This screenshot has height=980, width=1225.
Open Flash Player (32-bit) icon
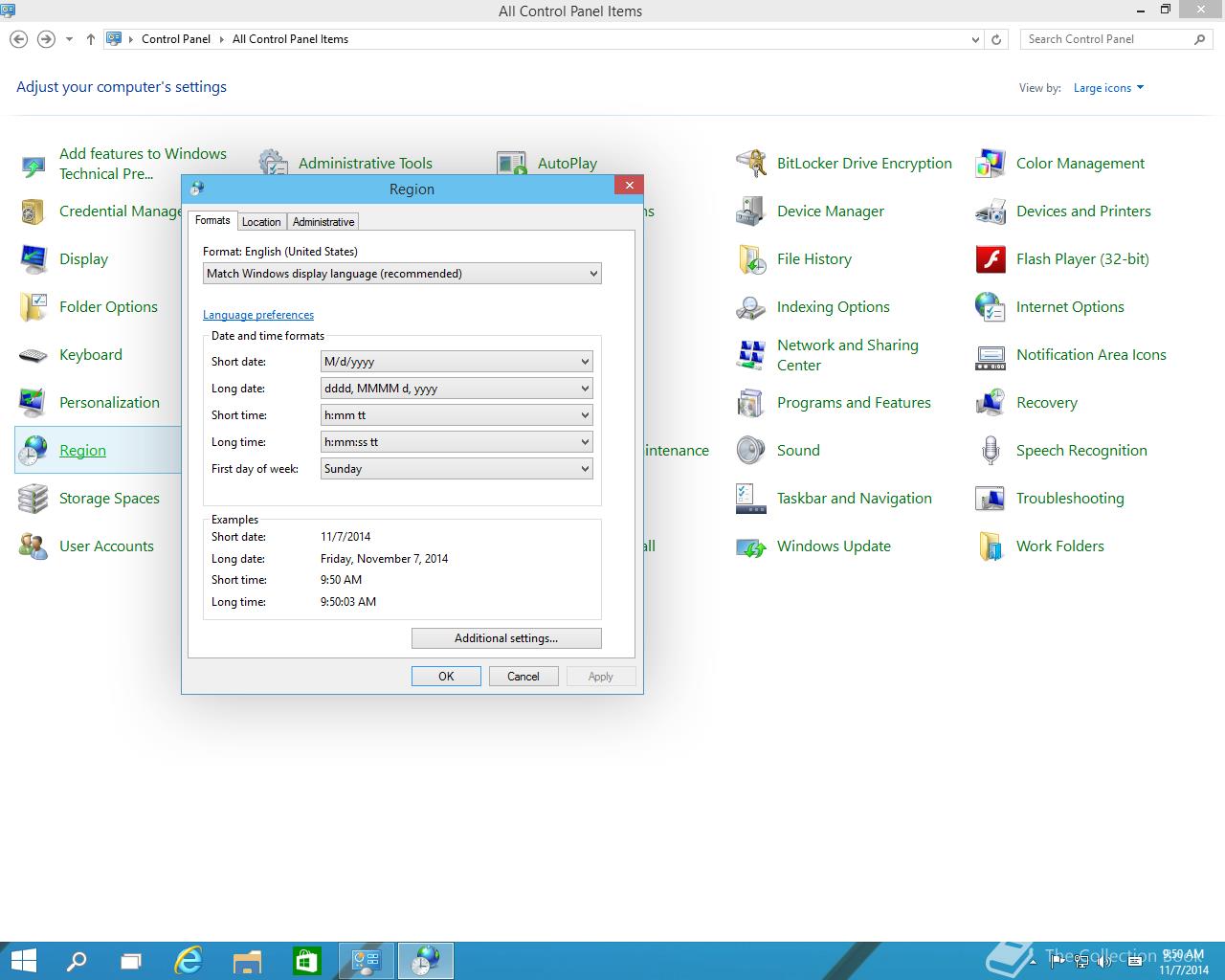991,259
